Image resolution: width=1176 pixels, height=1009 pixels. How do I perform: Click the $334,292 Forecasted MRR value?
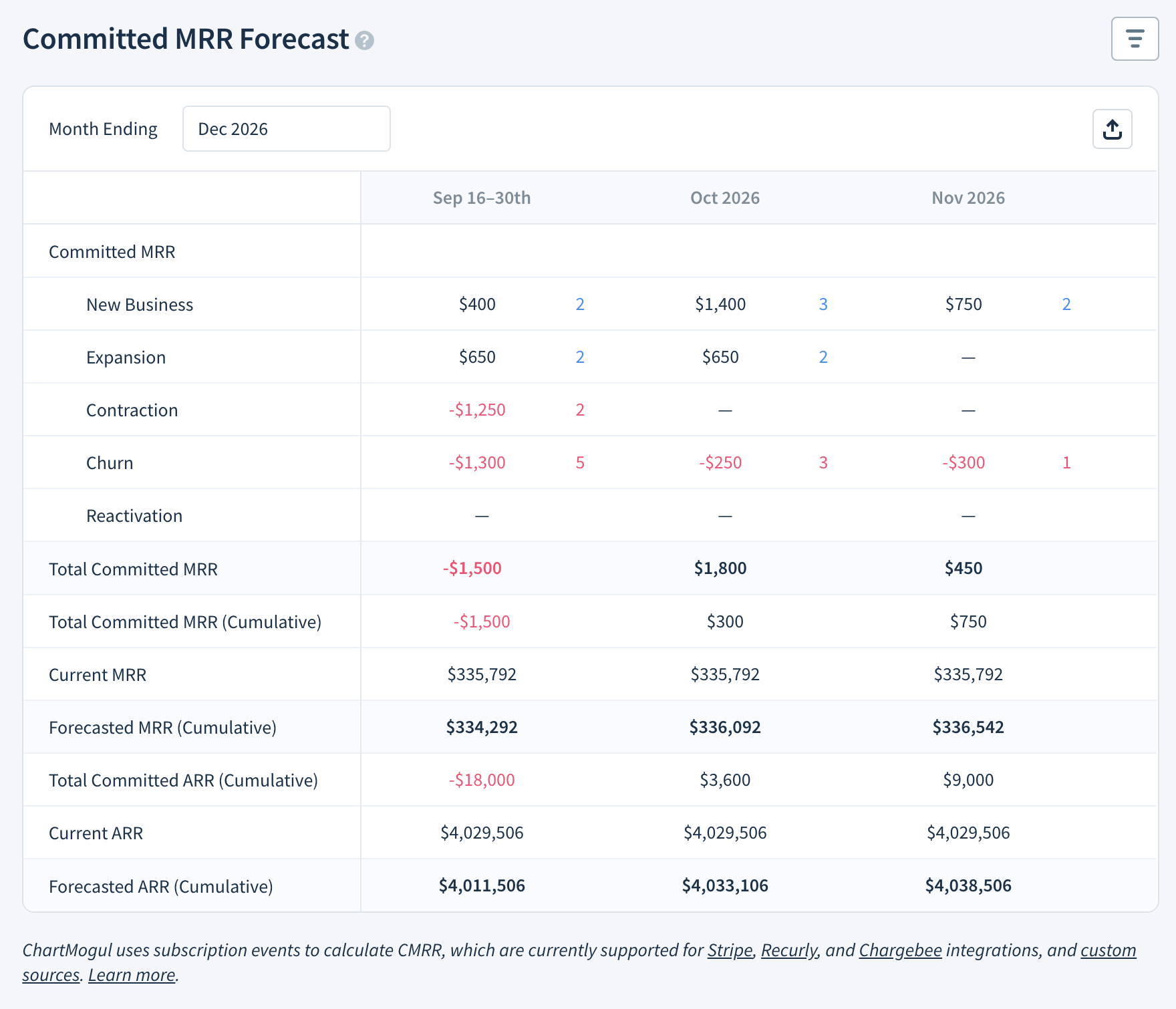(x=482, y=727)
